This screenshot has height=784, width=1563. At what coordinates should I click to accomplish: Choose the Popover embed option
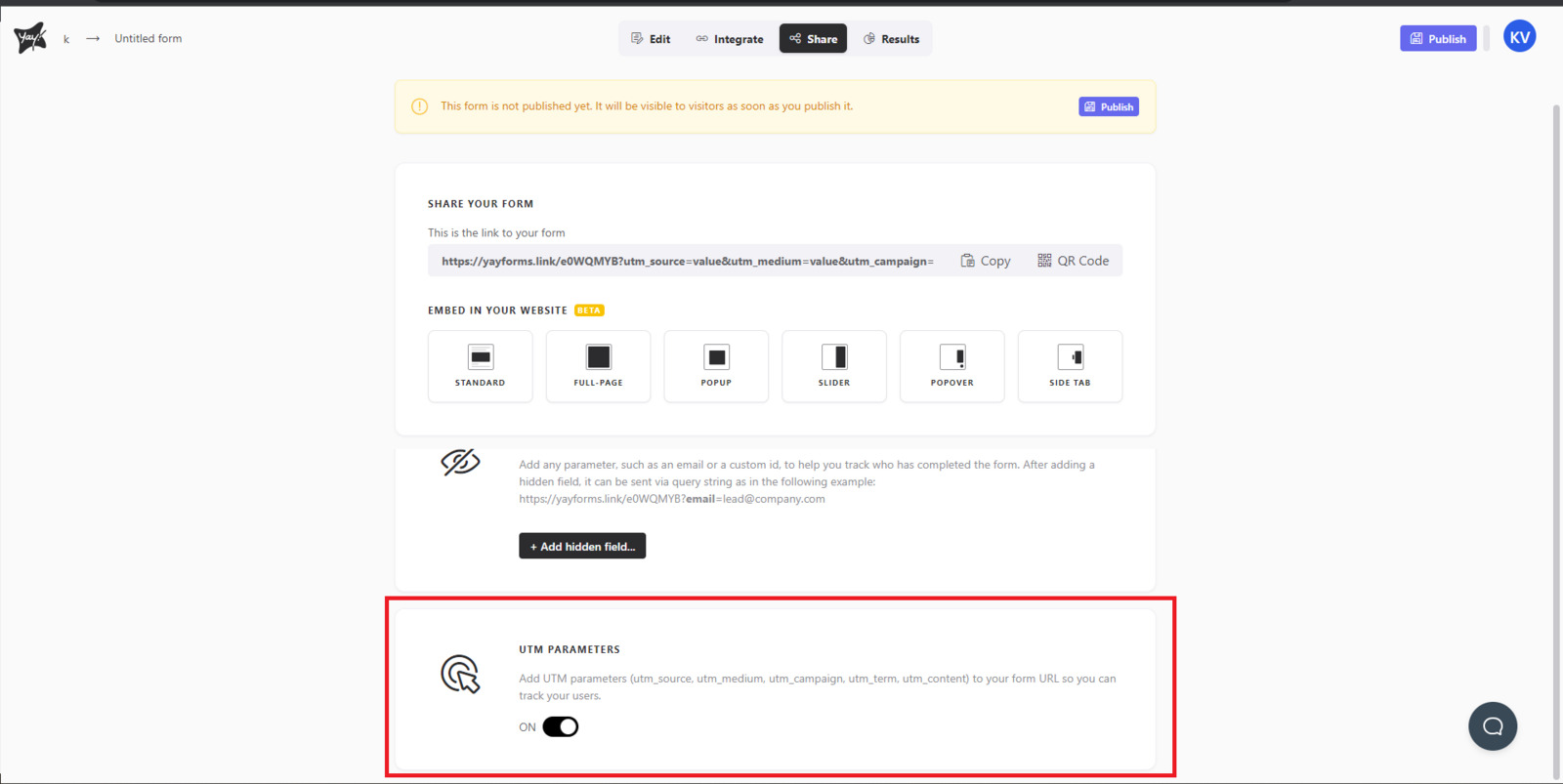click(951, 366)
